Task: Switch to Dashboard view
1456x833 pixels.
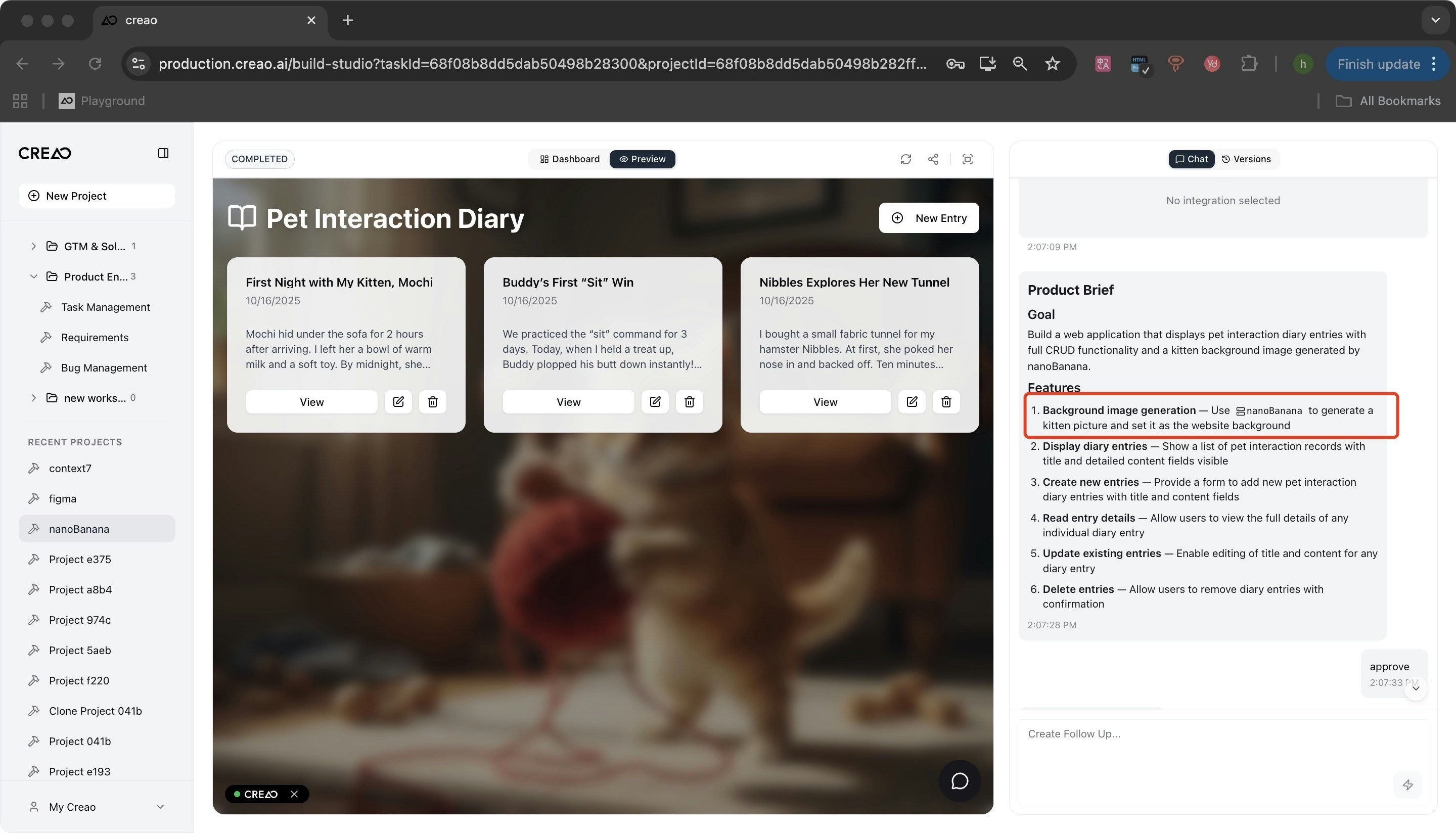Action: (x=570, y=159)
